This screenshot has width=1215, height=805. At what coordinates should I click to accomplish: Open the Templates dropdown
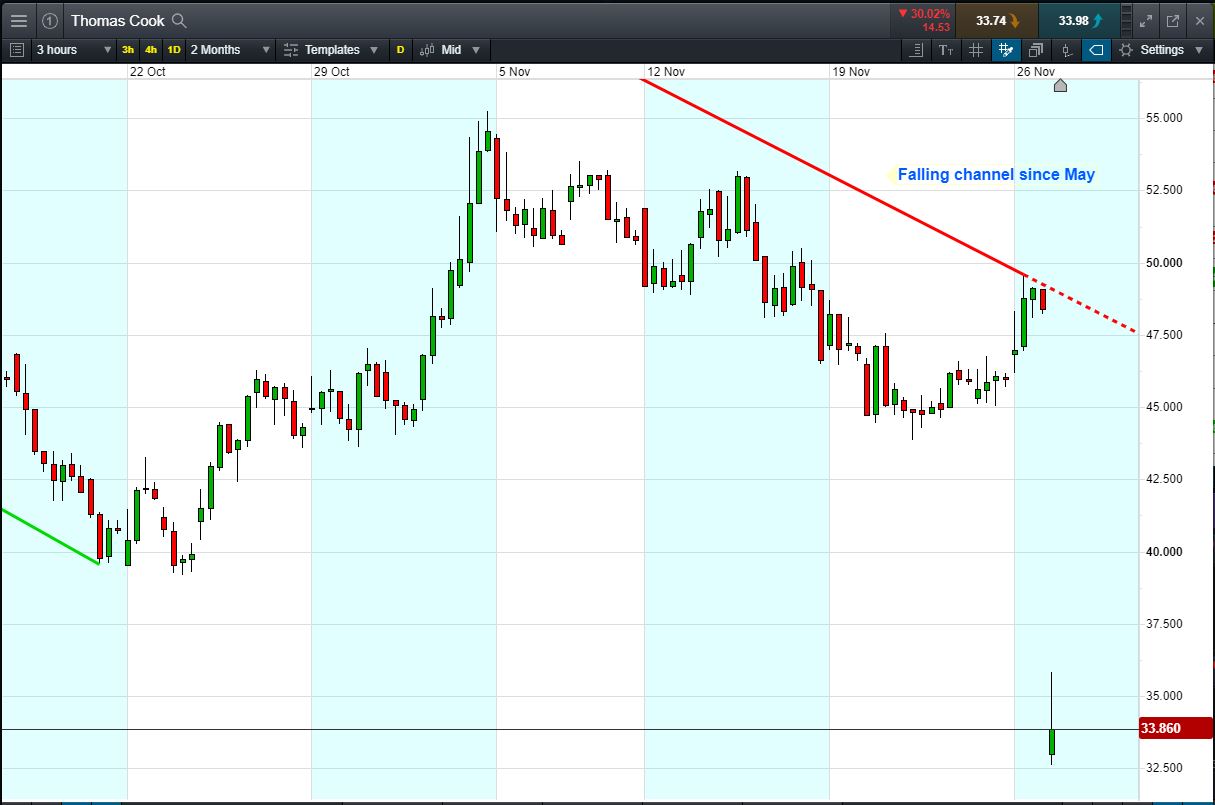331,49
